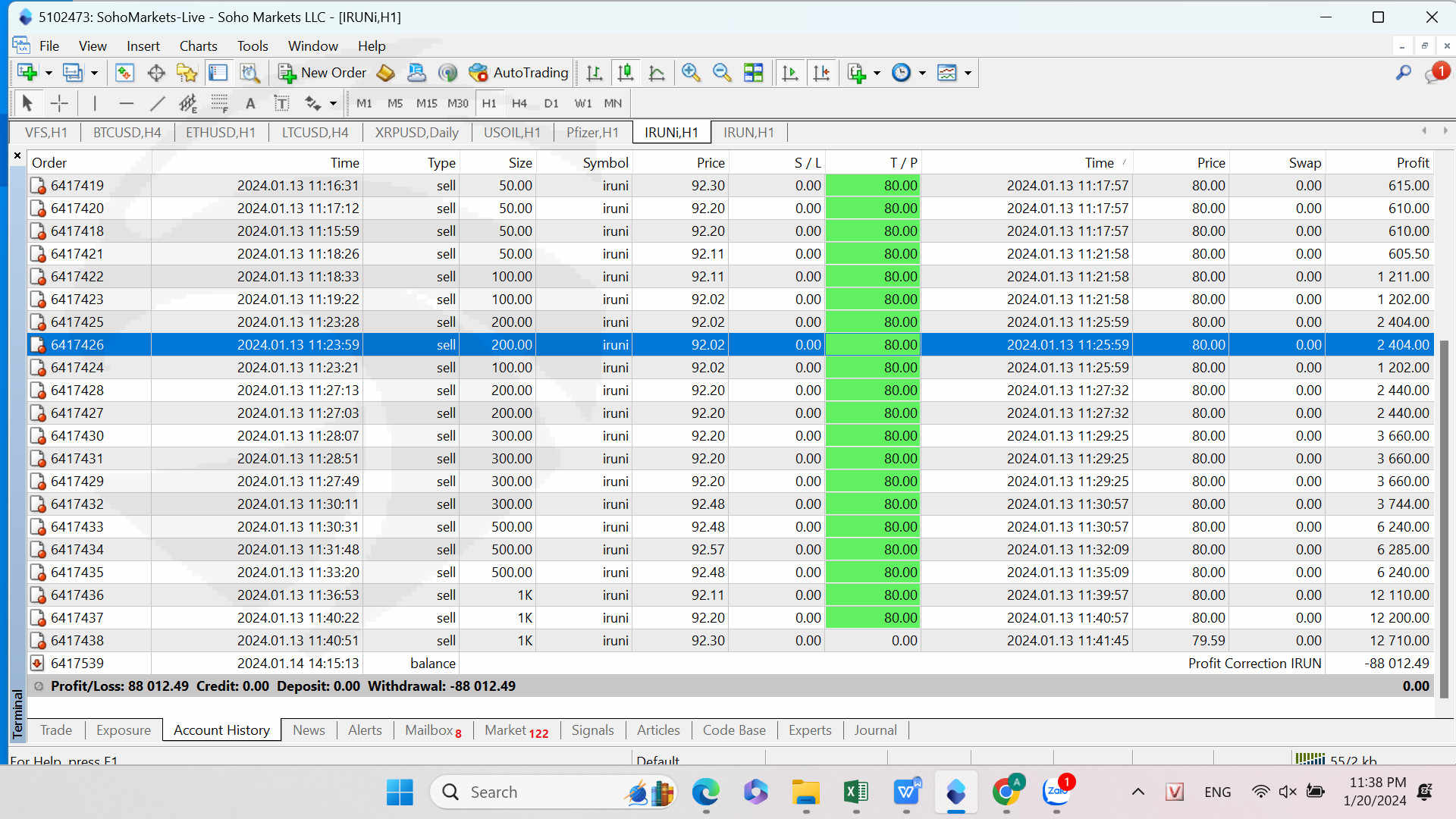Expand the new chart dropdown arrow
The height and width of the screenshot is (819, 1456).
click(x=49, y=73)
